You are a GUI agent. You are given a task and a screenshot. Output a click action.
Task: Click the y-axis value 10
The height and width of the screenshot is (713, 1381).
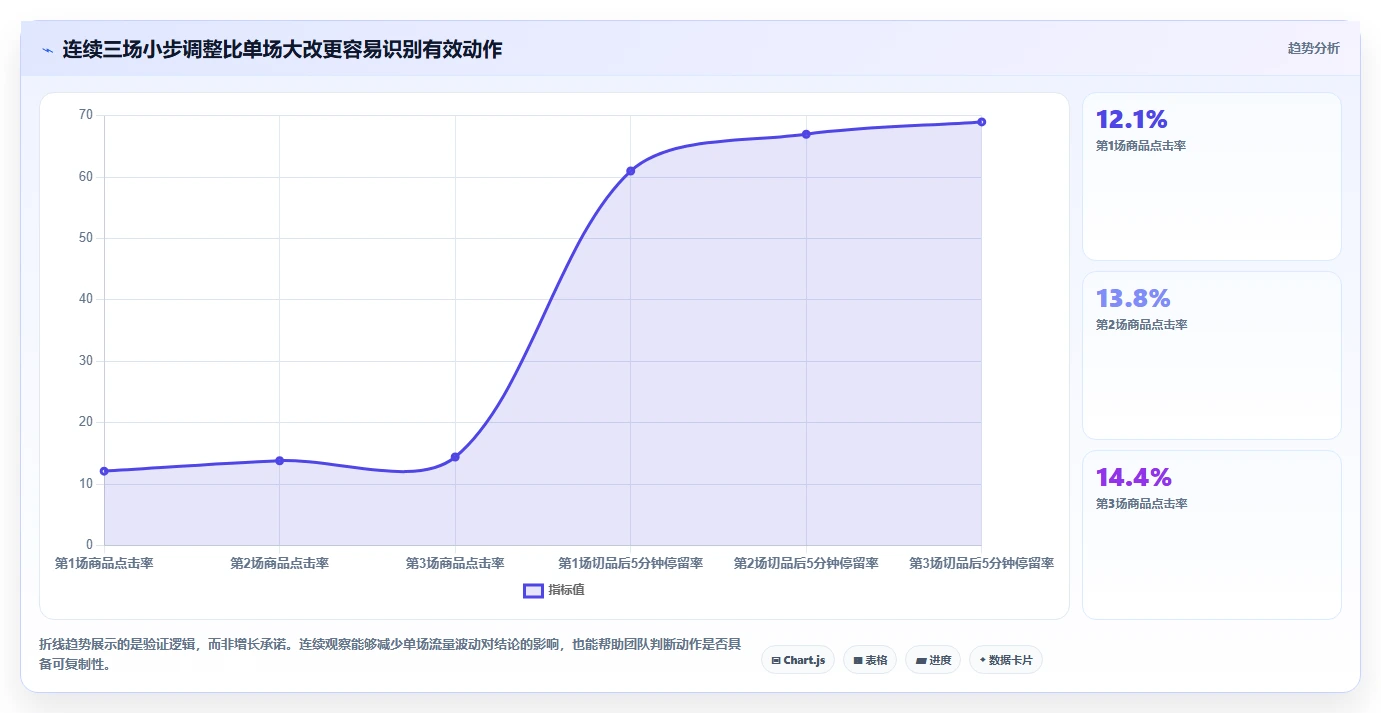pos(85,484)
